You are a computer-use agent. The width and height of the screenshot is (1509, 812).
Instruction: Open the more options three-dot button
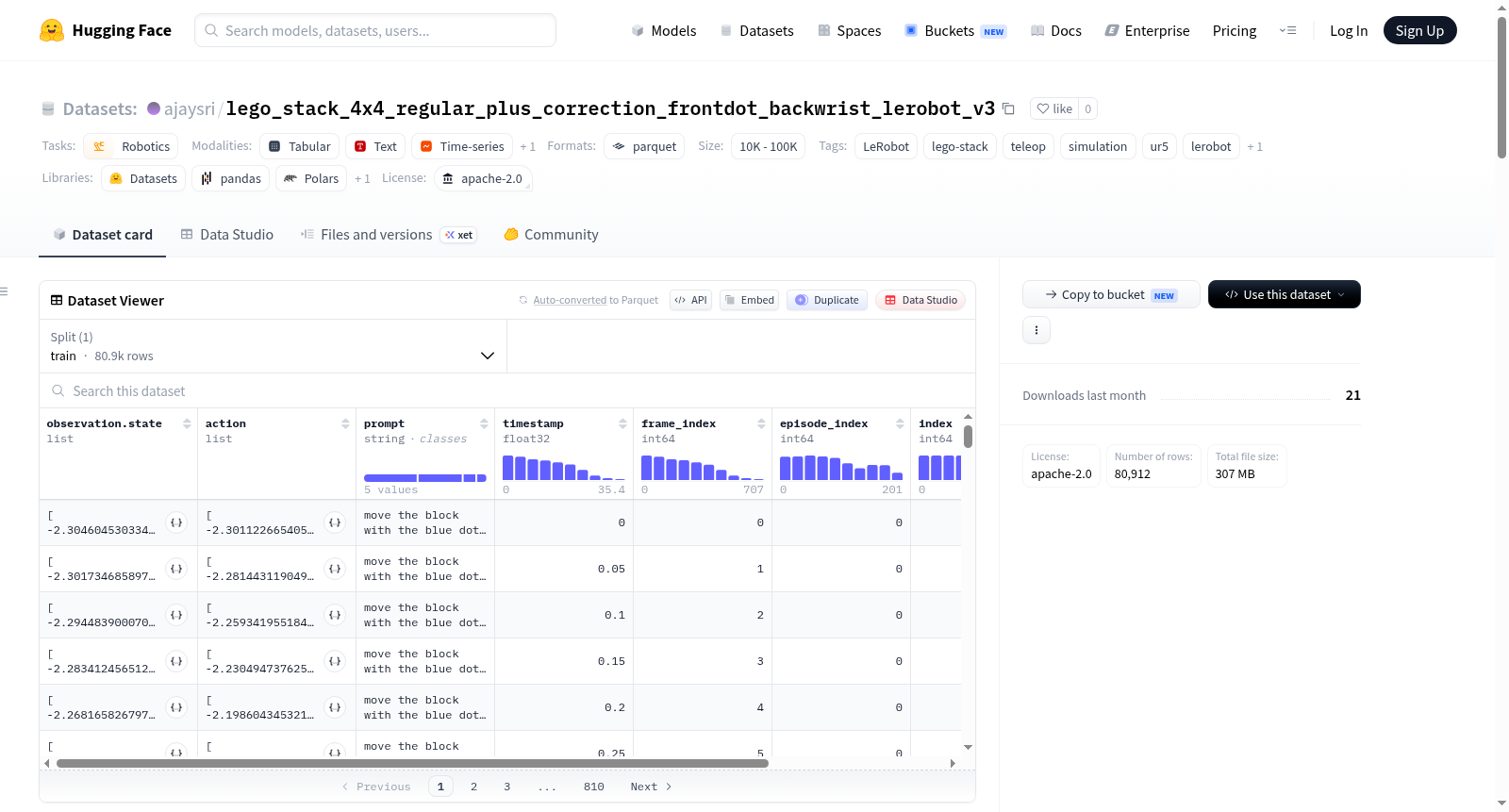(x=1036, y=330)
